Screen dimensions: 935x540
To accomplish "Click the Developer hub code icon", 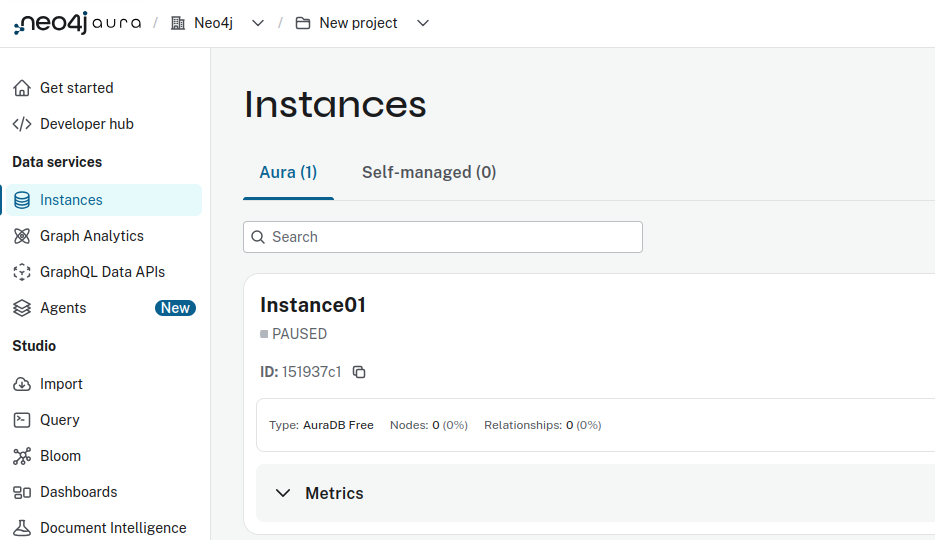I will (22, 124).
